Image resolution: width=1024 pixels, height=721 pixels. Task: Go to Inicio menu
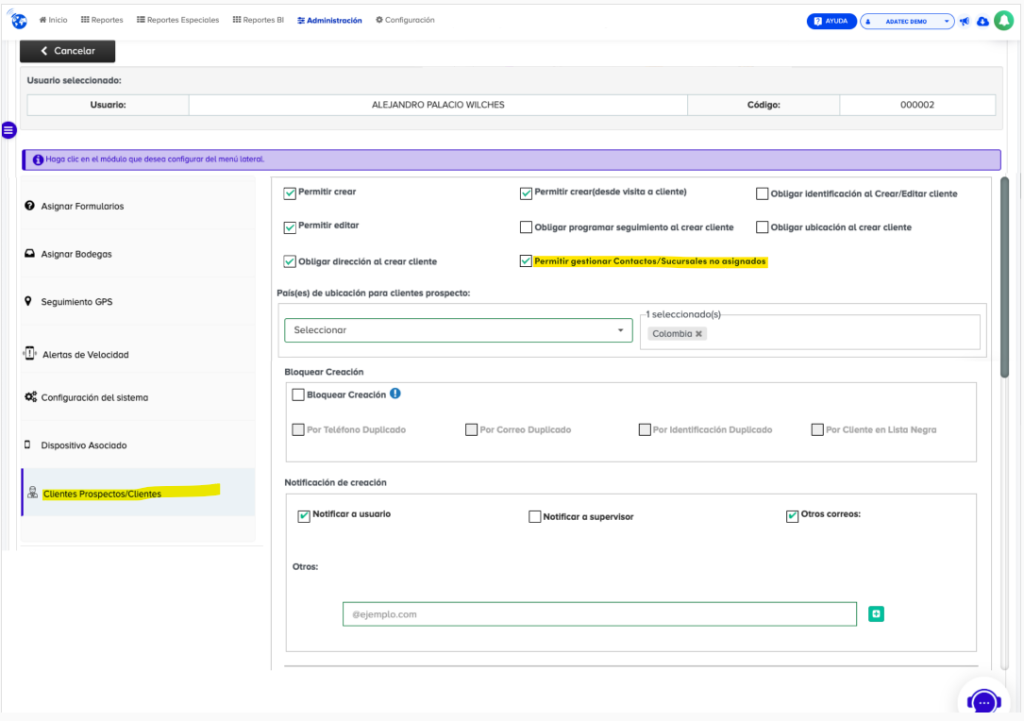54,20
